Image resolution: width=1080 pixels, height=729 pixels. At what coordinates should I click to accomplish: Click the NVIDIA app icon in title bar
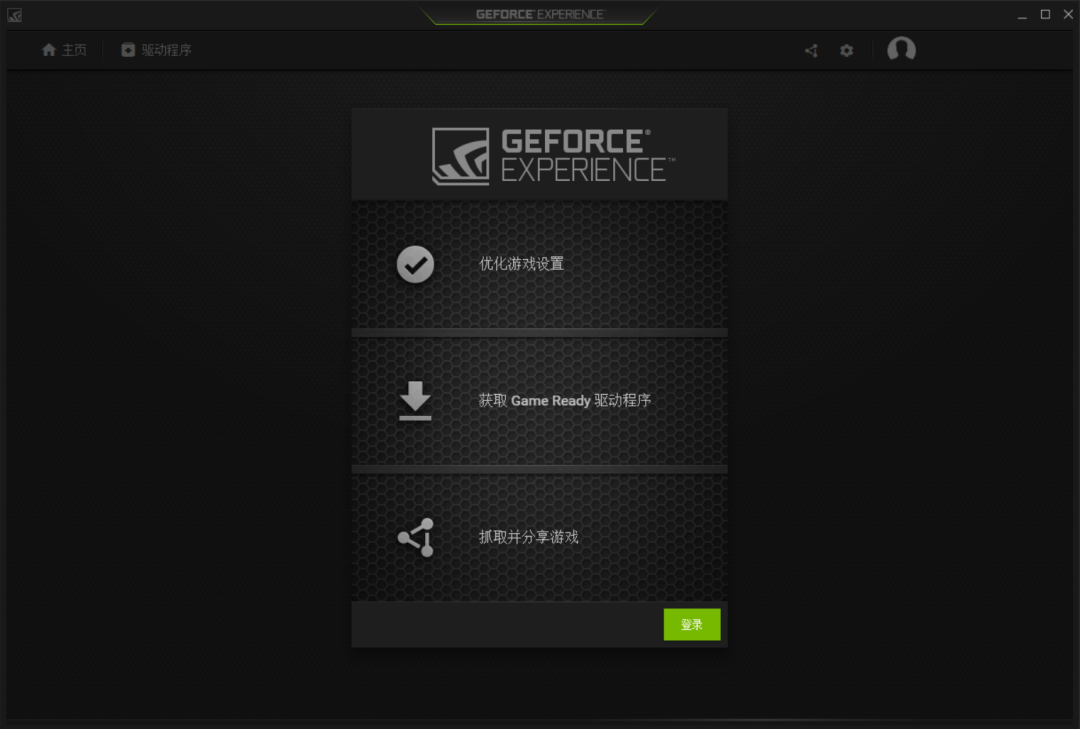click(14, 14)
